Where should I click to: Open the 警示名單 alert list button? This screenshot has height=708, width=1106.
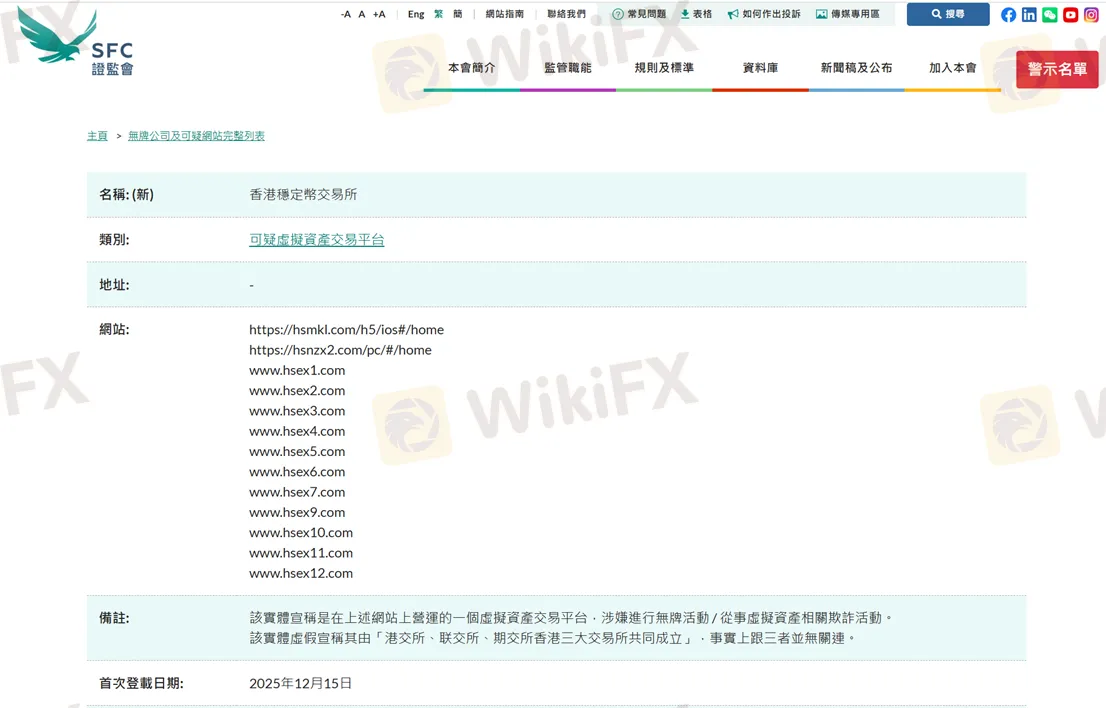pyautogui.click(x=1057, y=69)
